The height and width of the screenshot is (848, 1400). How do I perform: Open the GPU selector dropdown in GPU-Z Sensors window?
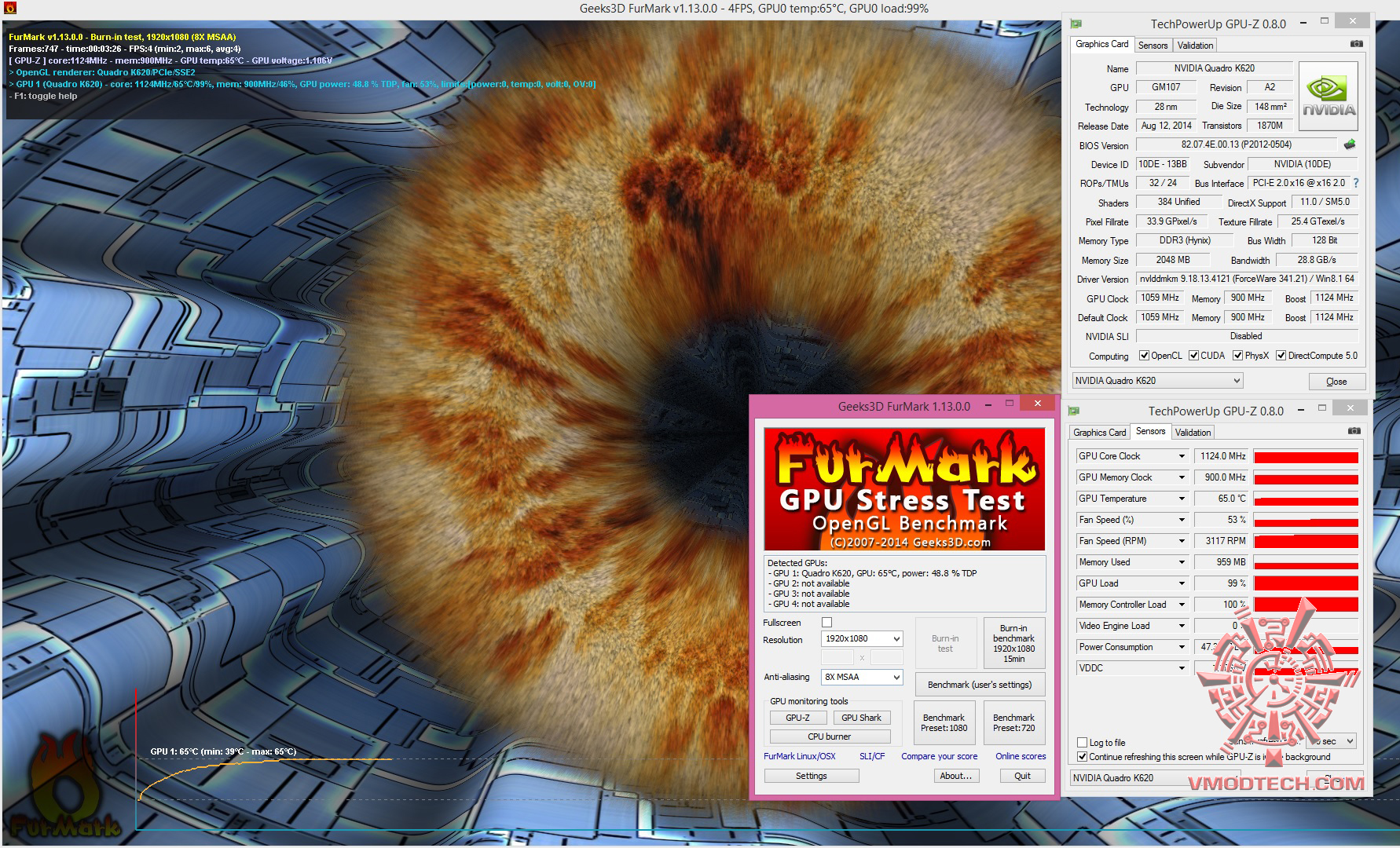pos(1153,778)
